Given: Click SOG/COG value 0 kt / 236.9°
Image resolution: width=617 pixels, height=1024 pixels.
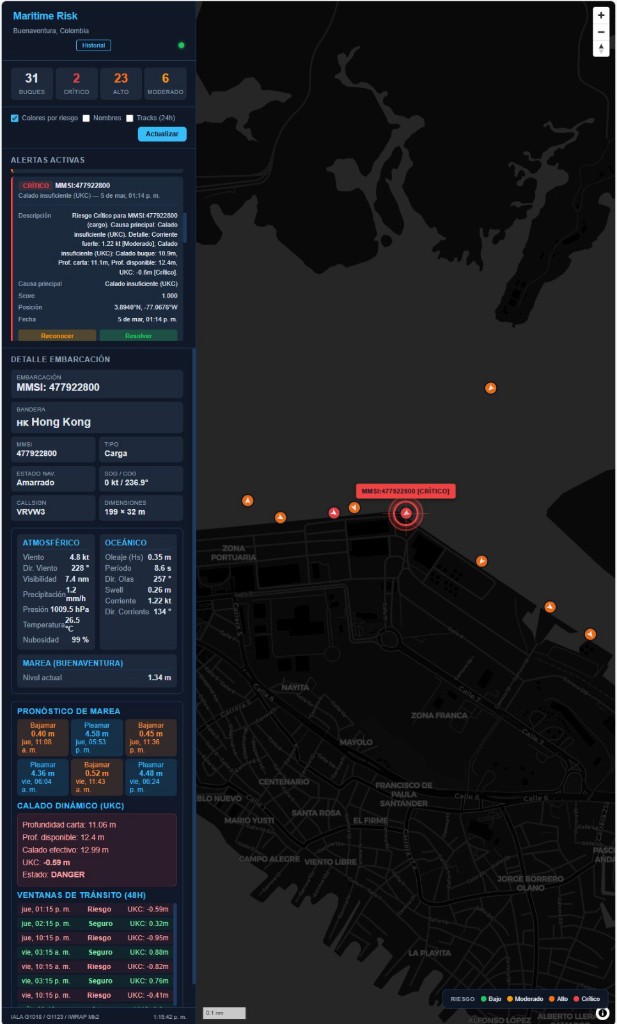Looking at the screenshot, I should (127, 484).
